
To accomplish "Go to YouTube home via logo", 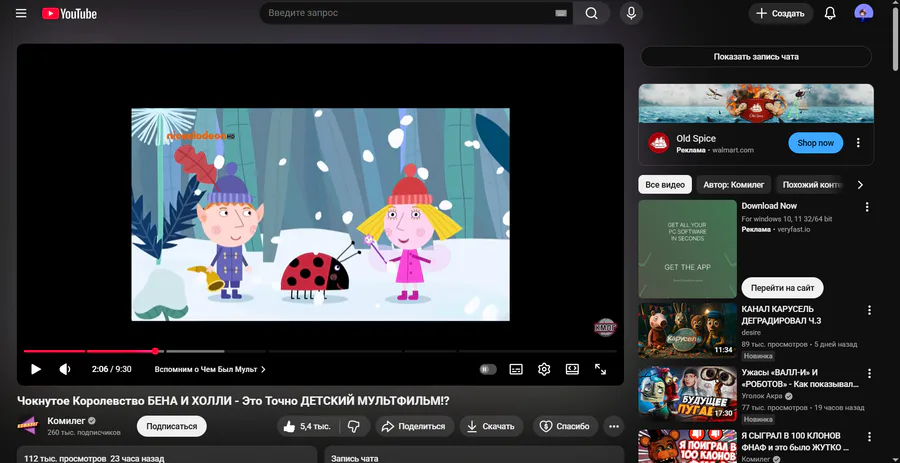I will [x=69, y=13].
